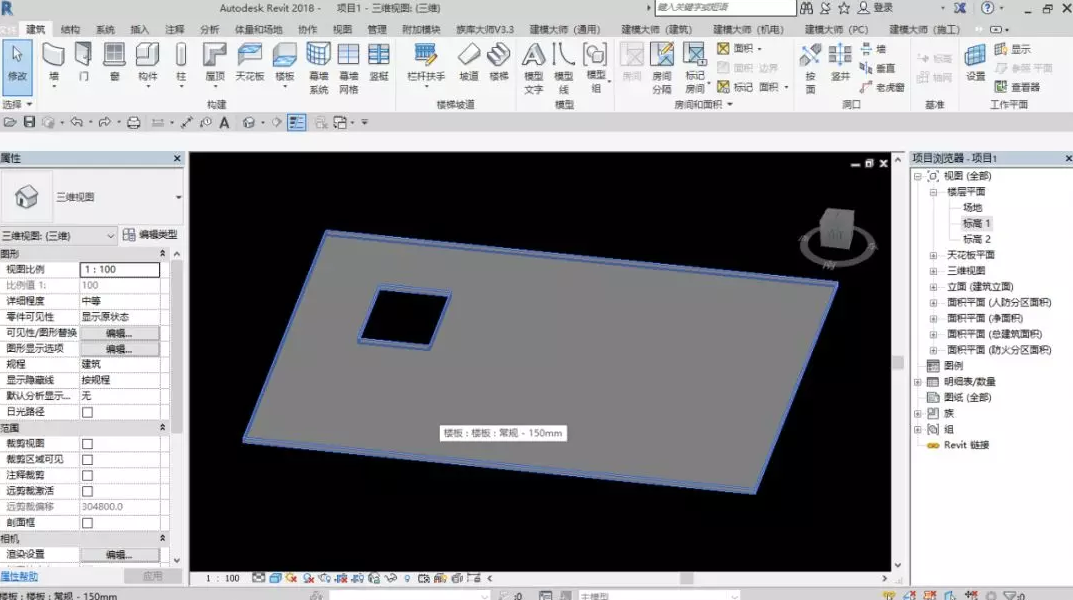This screenshot has width=1073, height=600.
Task: Click Edit Type (编辑类型) button
Action: [150, 235]
